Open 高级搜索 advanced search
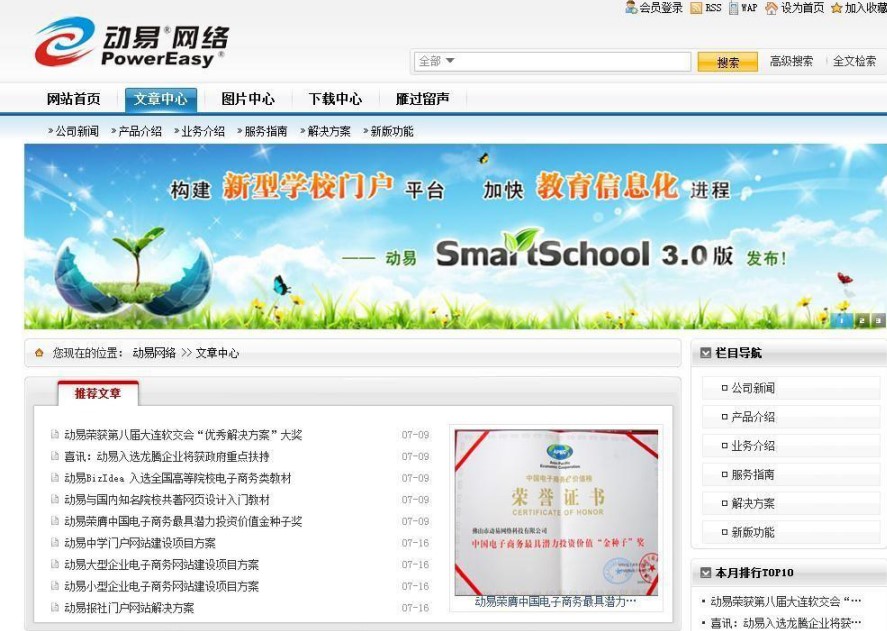 pyautogui.click(x=791, y=61)
